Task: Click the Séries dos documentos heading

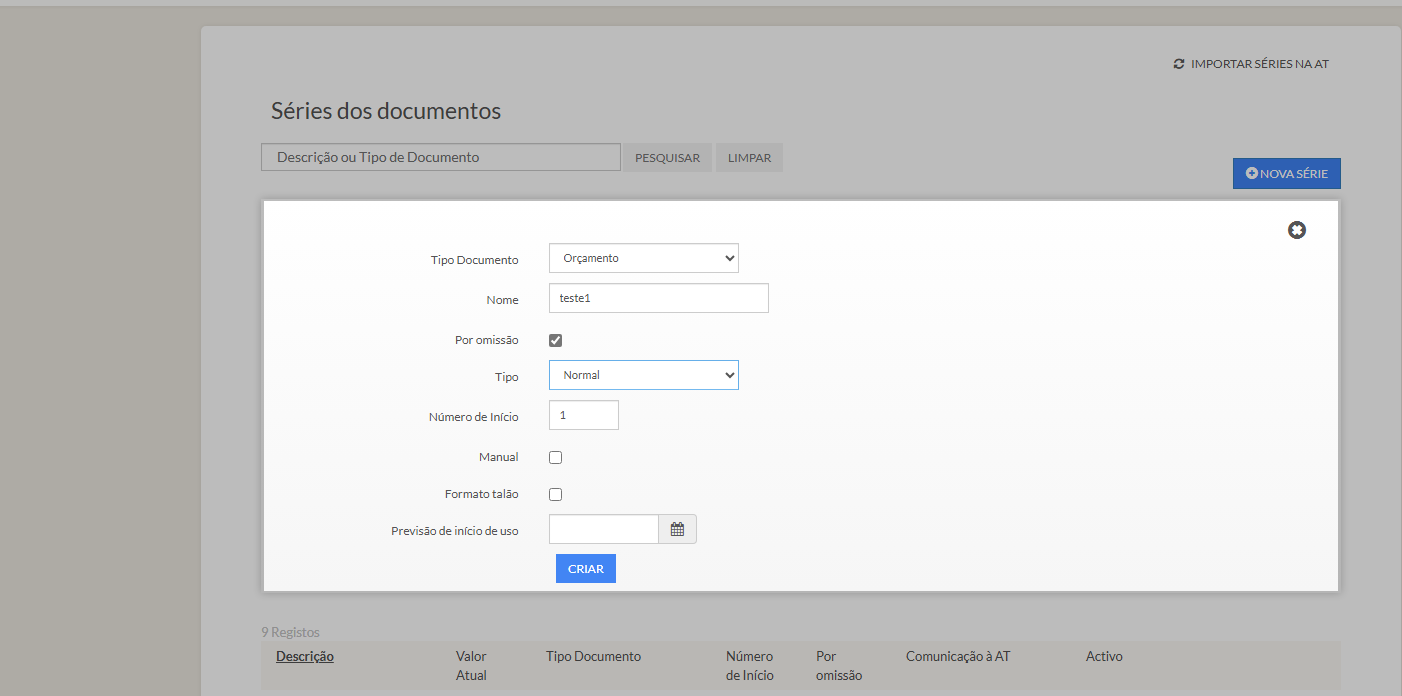Action: click(x=386, y=111)
